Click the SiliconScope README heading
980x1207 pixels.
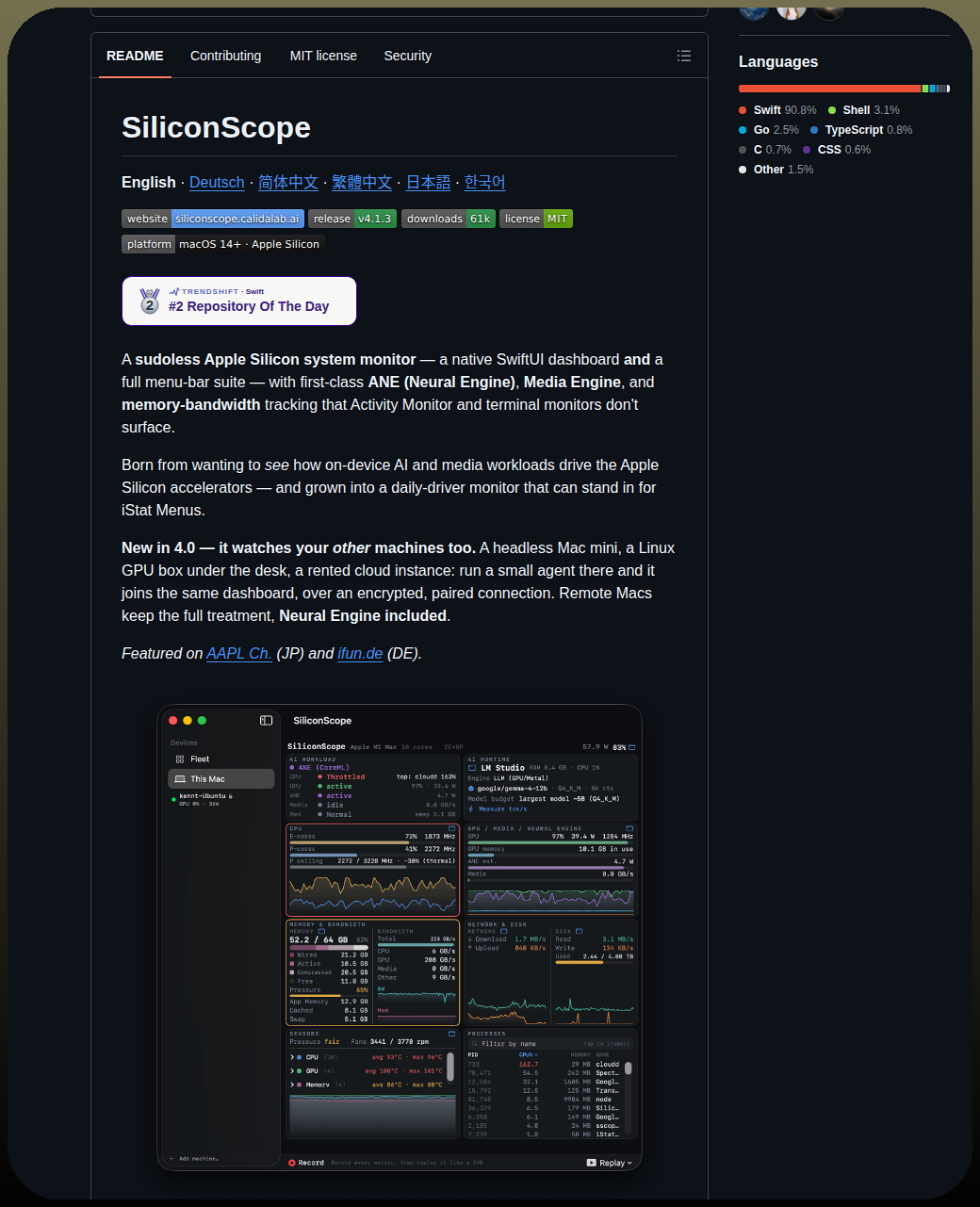[216, 127]
